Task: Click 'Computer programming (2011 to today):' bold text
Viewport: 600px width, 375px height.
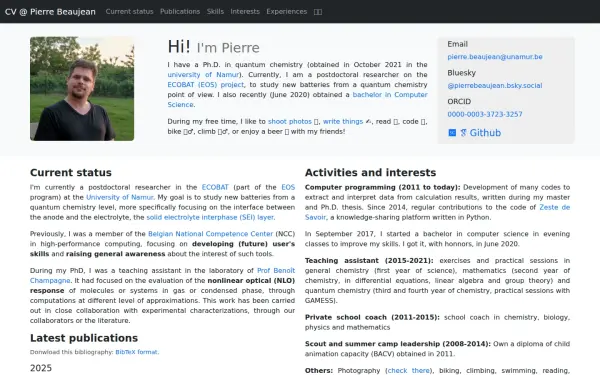Action: pos(383,187)
